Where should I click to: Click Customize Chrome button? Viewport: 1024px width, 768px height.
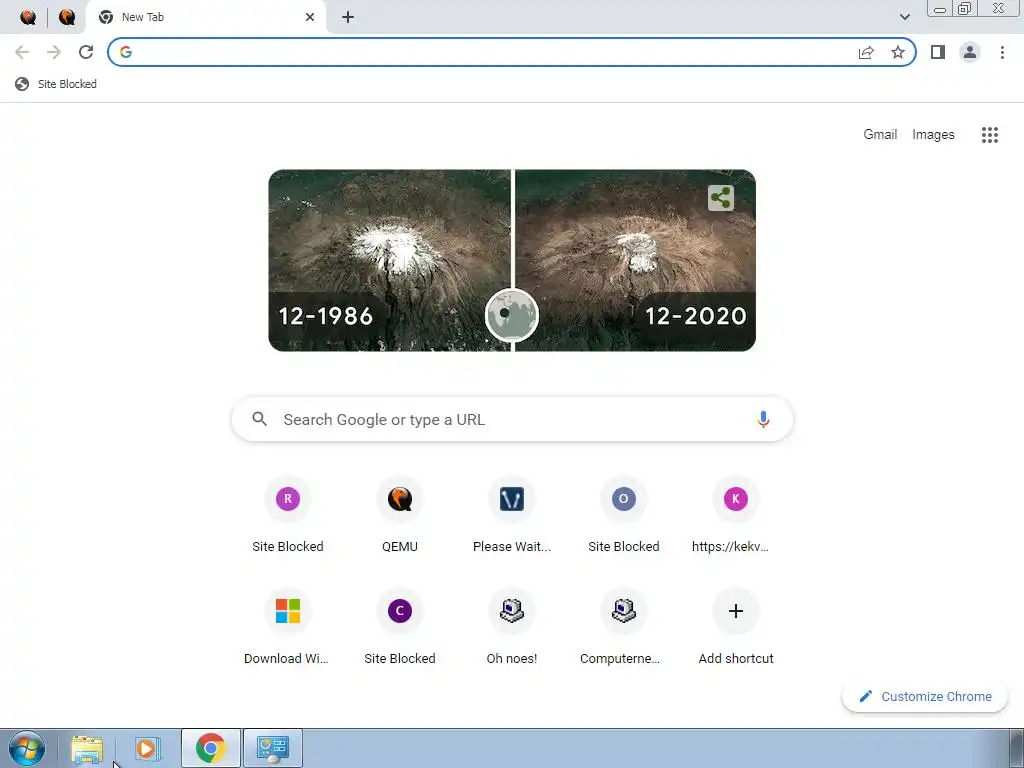click(x=925, y=696)
